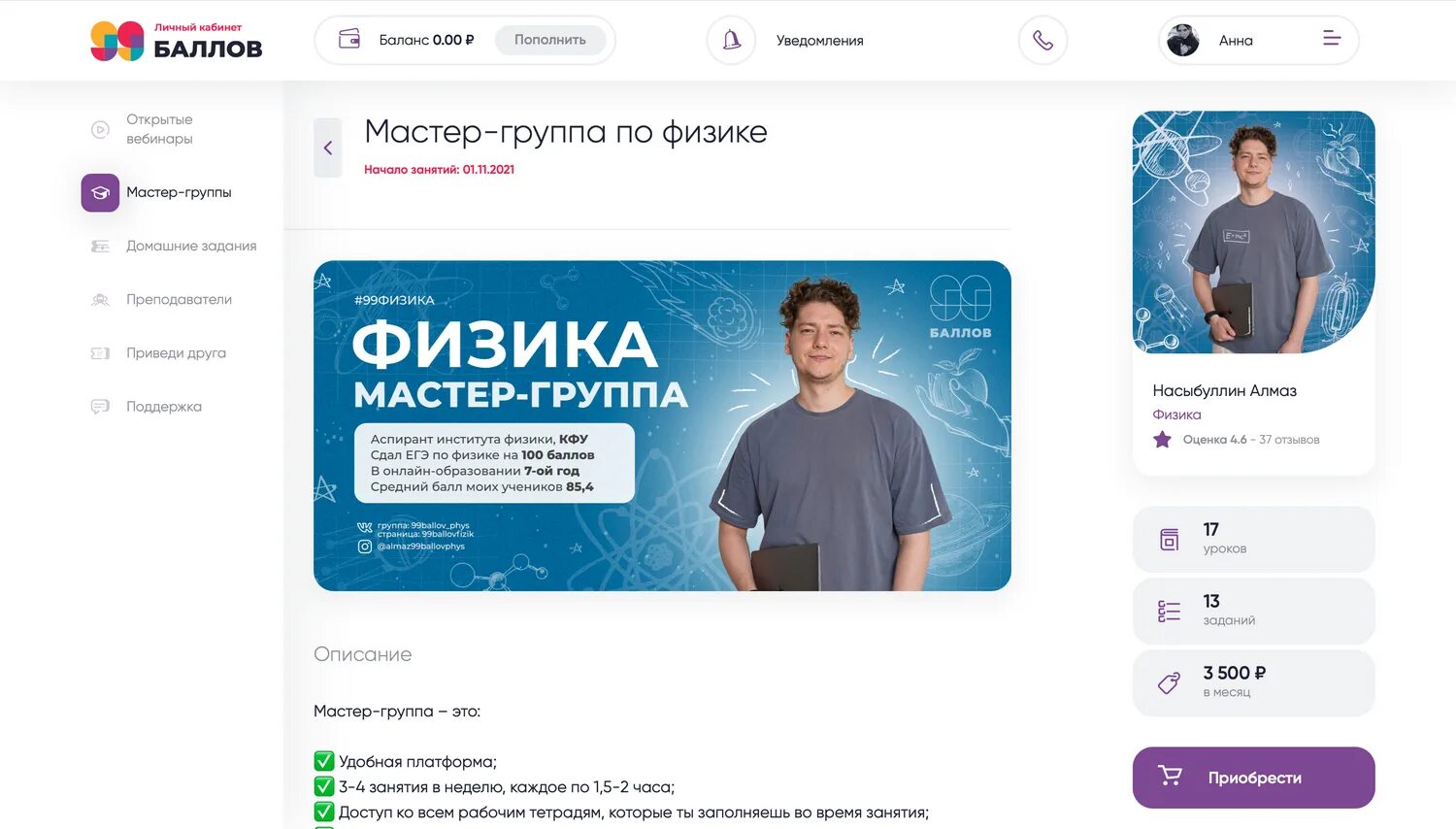Click teacher name Насыбуллин Алмаз

(x=1224, y=390)
